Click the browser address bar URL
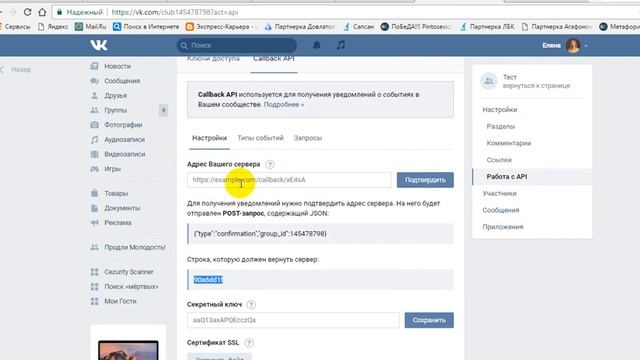The image size is (640, 360). [x=175, y=12]
